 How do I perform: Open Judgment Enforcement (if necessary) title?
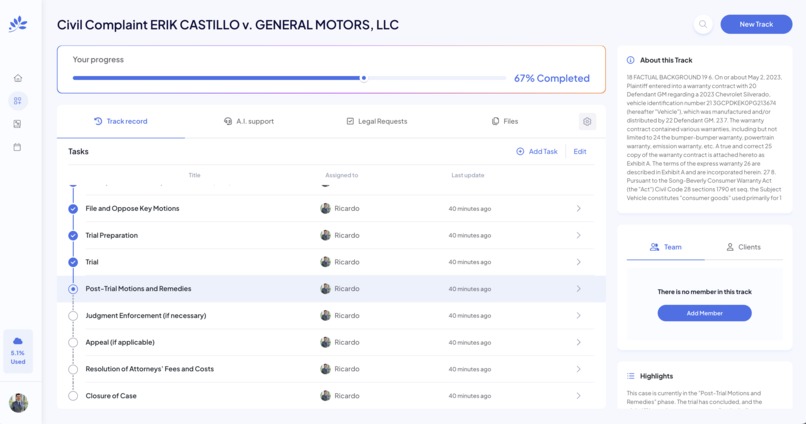click(145, 316)
